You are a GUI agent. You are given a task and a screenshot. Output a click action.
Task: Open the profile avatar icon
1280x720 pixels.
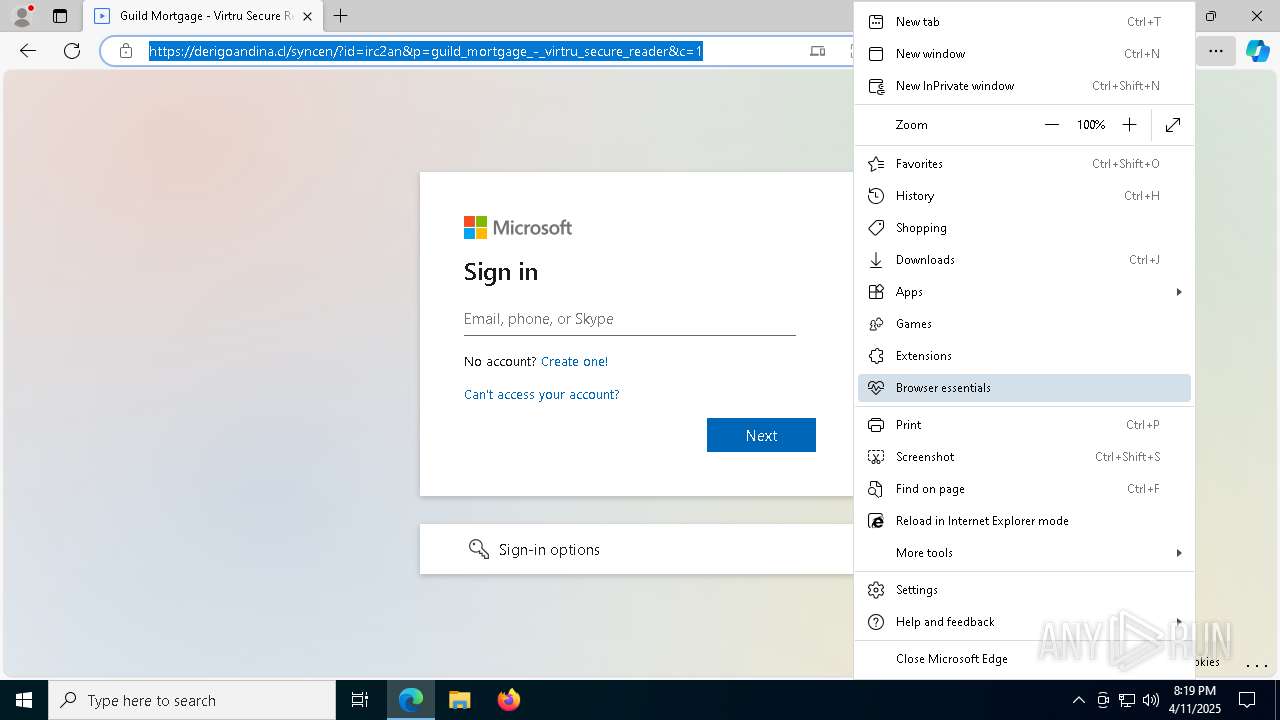[21, 16]
